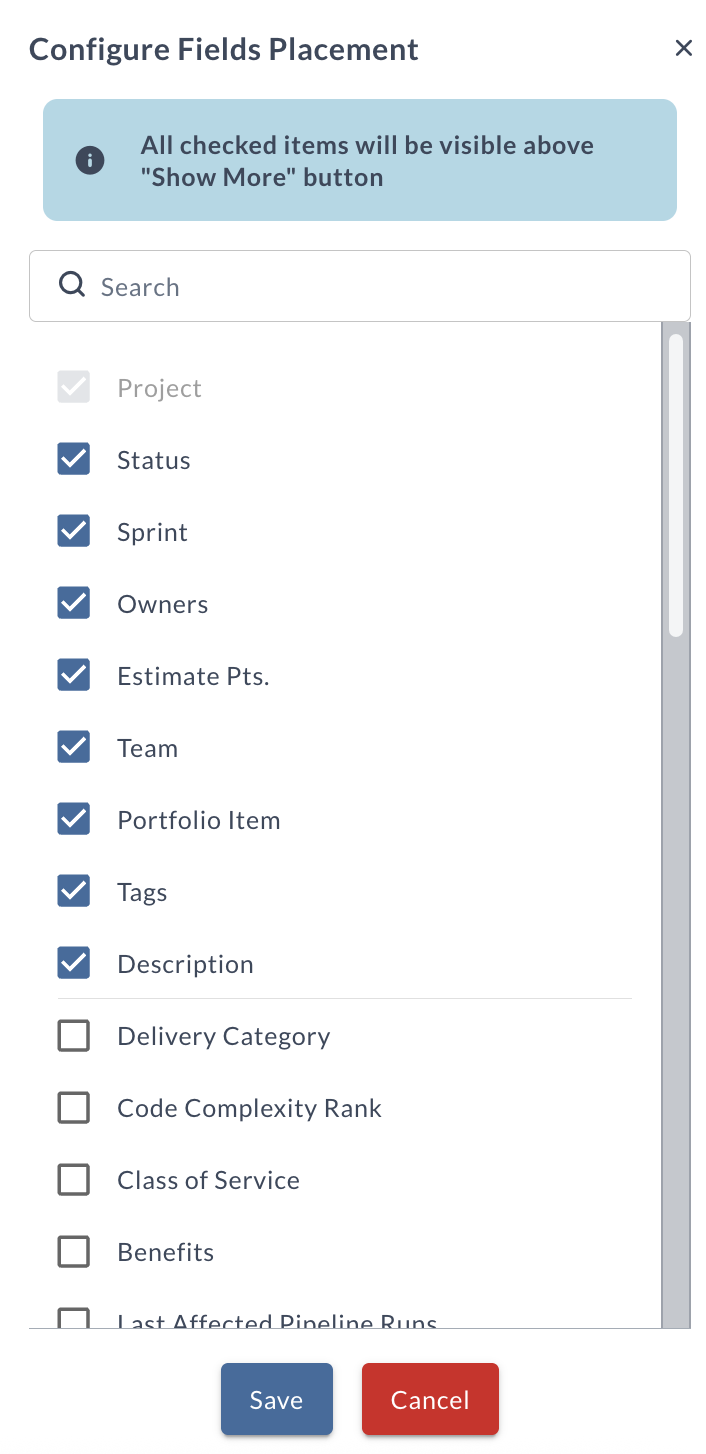Viewport: 706px width, 1454px height.
Task: Uncheck the Sprint field
Action: [x=73, y=531]
